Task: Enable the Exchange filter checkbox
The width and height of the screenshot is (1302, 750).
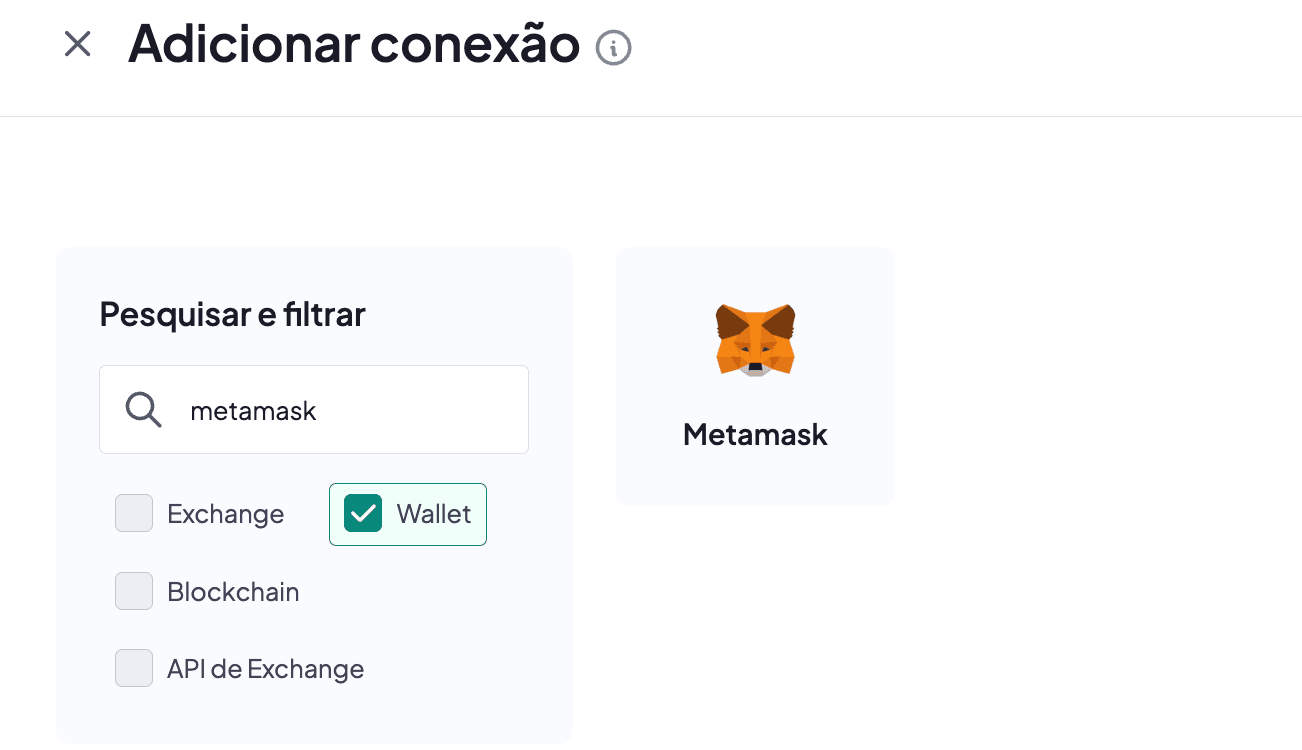Action: [x=133, y=513]
